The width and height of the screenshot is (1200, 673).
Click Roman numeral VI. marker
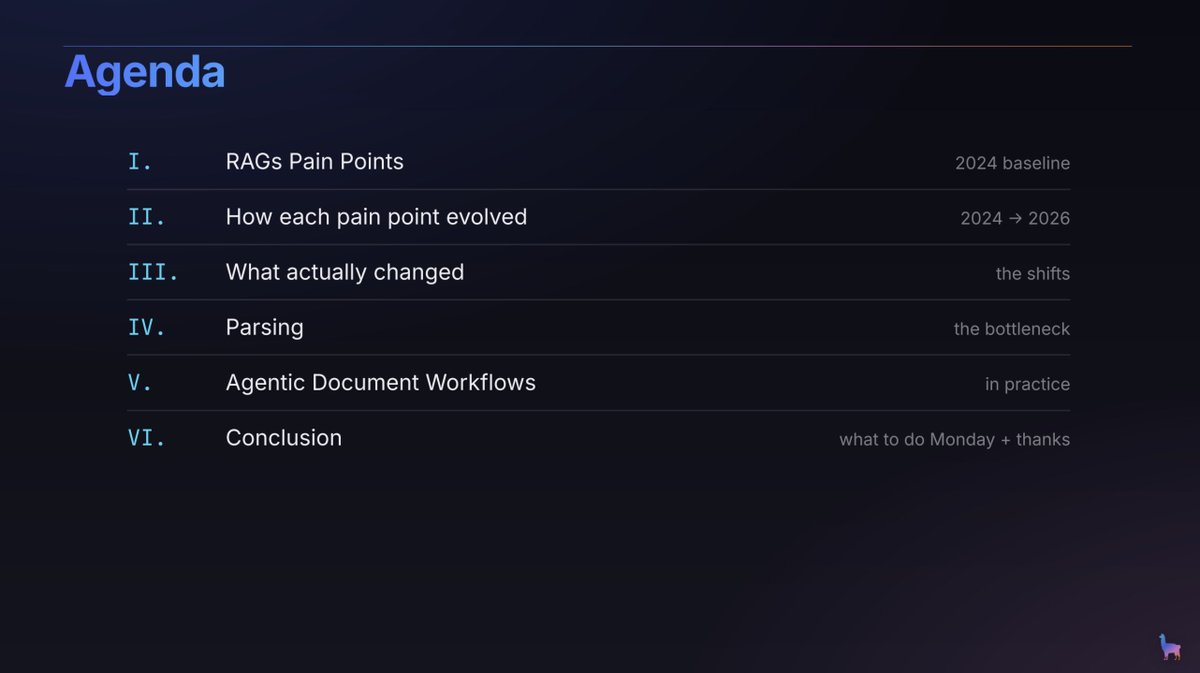click(x=147, y=437)
